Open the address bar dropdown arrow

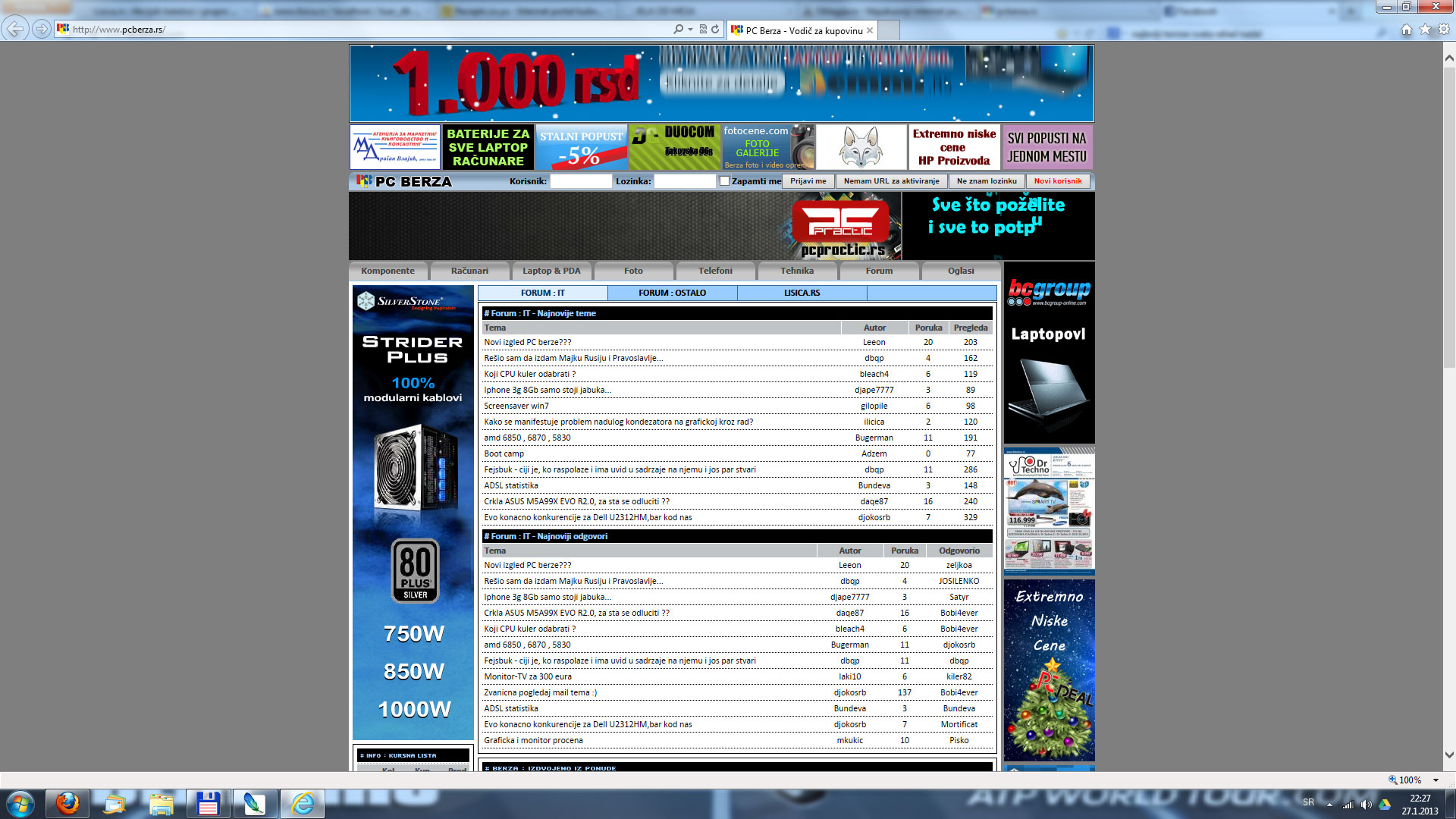(690, 30)
